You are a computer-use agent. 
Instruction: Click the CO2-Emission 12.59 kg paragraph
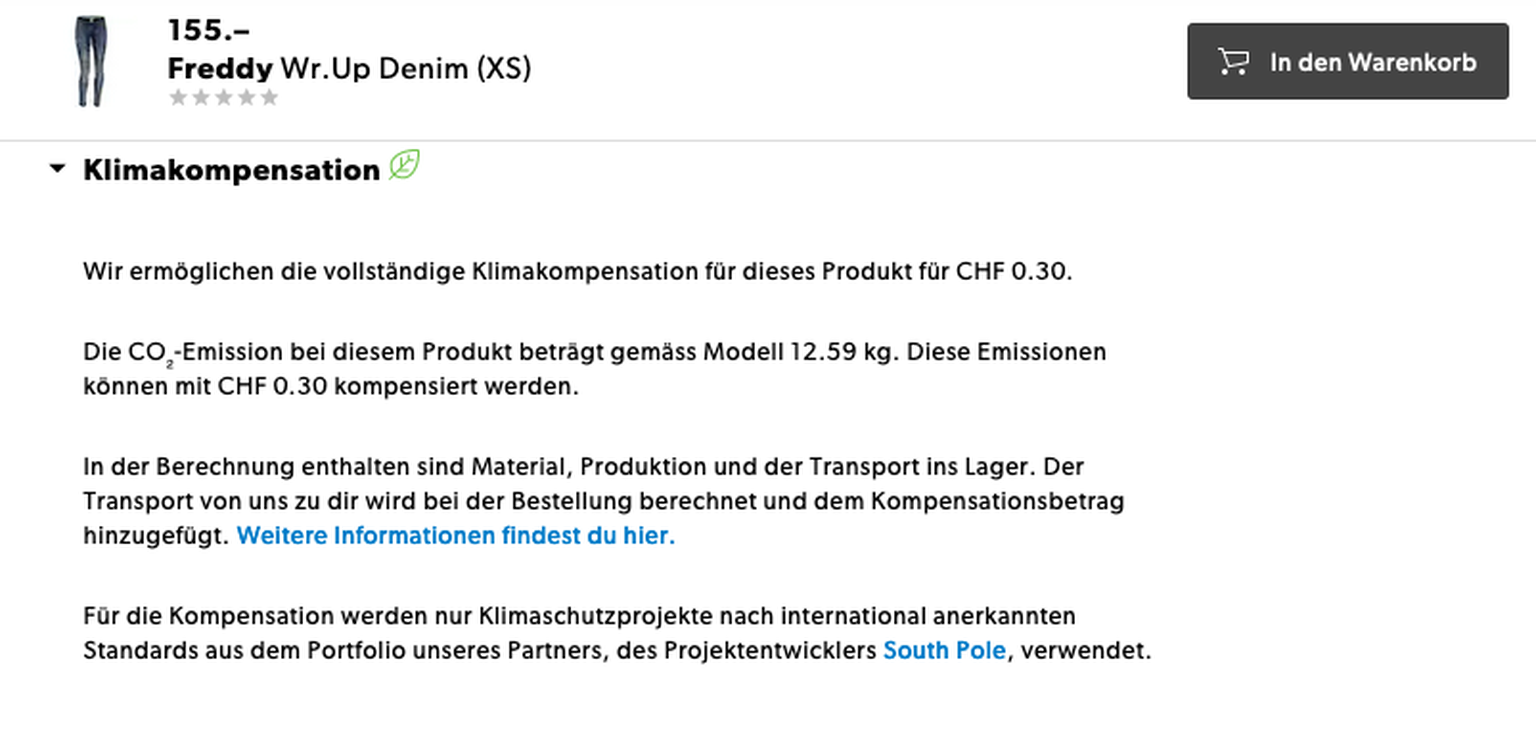pyautogui.click(x=594, y=369)
